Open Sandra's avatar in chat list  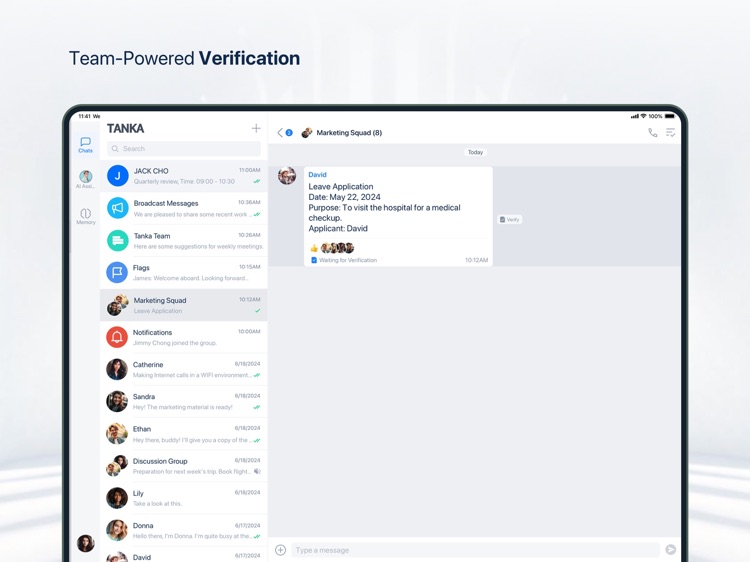click(x=117, y=401)
